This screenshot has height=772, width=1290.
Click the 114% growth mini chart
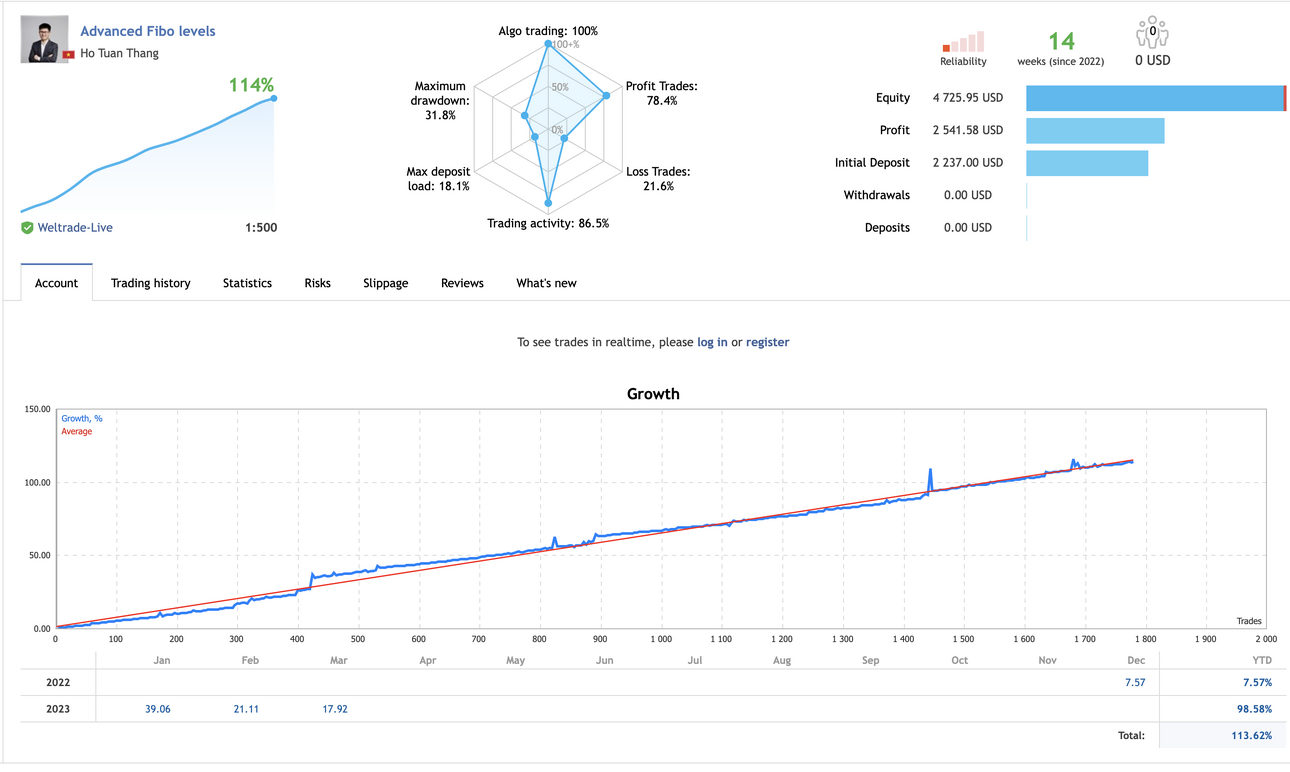click(148, 154)
